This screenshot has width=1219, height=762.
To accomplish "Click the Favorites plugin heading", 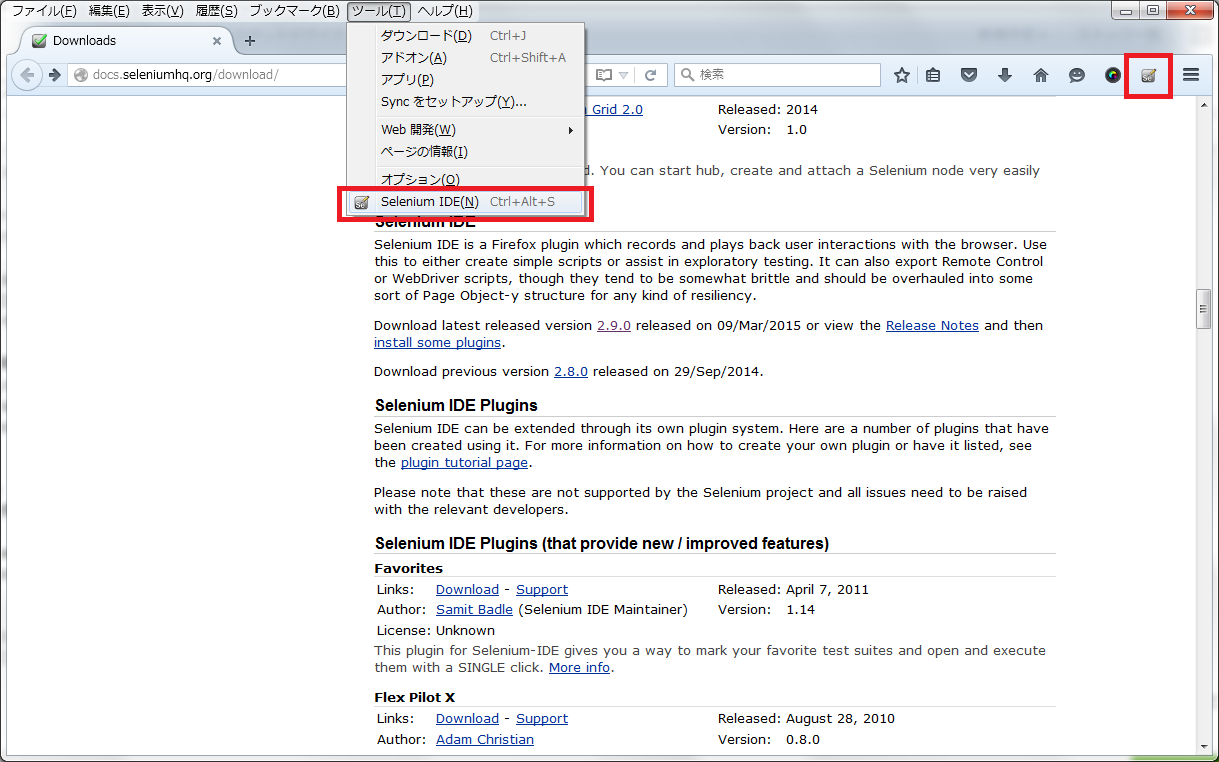I will [x=409, y=569].
